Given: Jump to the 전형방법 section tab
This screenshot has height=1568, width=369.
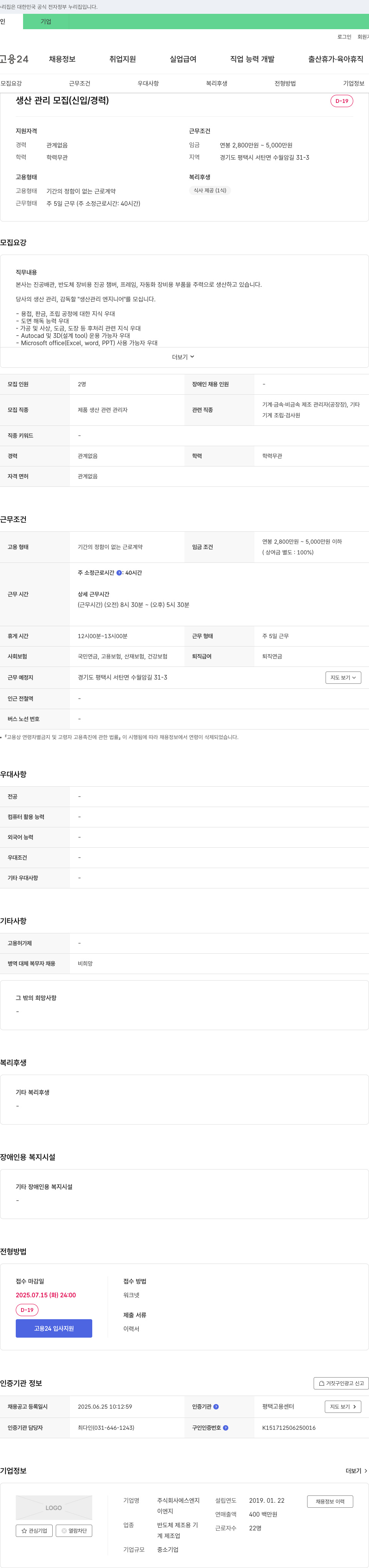Looking at the screenshot, I should (x=285, y=83).
